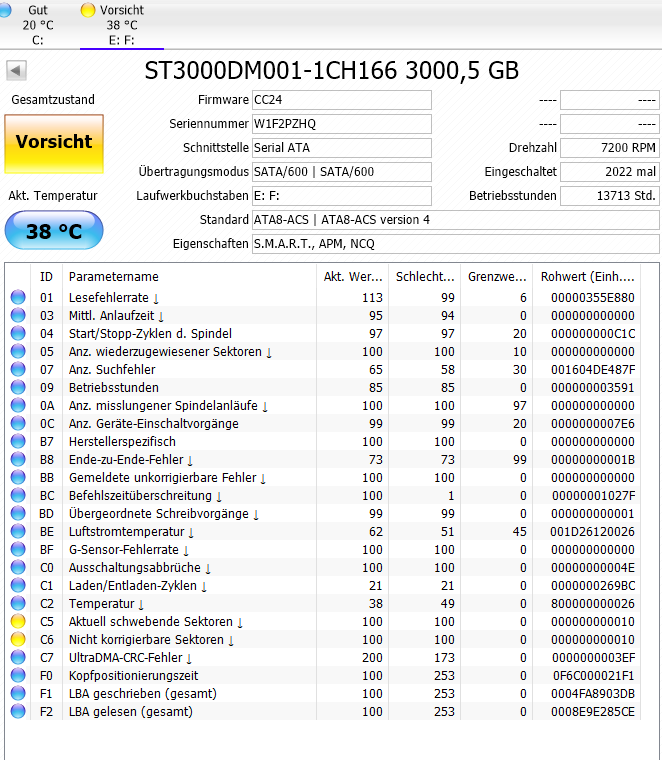This screenshot has height=760, width=662.
Task: Click the Eingeschaltet field 2022 mal
Action: pyautogui.click(x=610, y=172)
